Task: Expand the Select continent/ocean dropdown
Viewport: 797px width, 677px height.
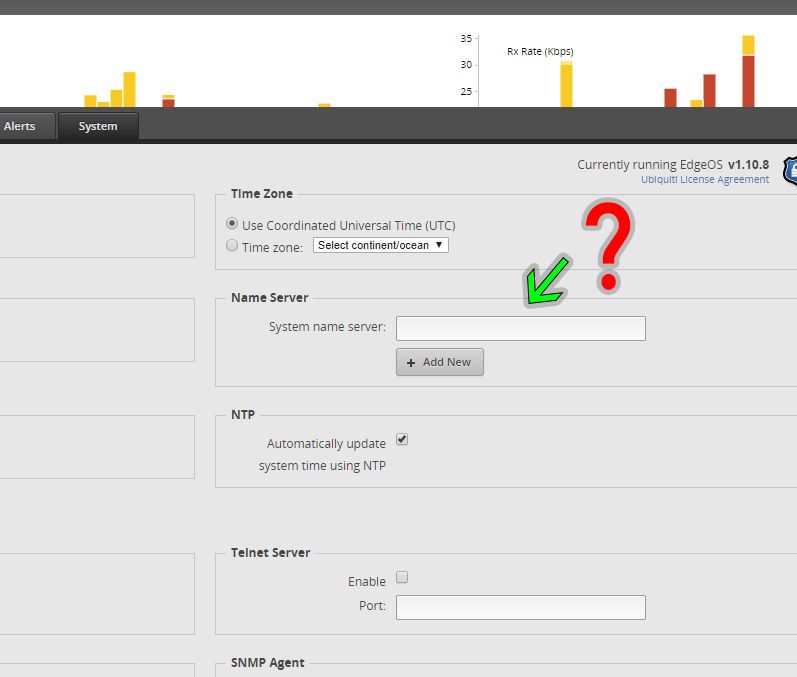Action: [x=381, y=245]
